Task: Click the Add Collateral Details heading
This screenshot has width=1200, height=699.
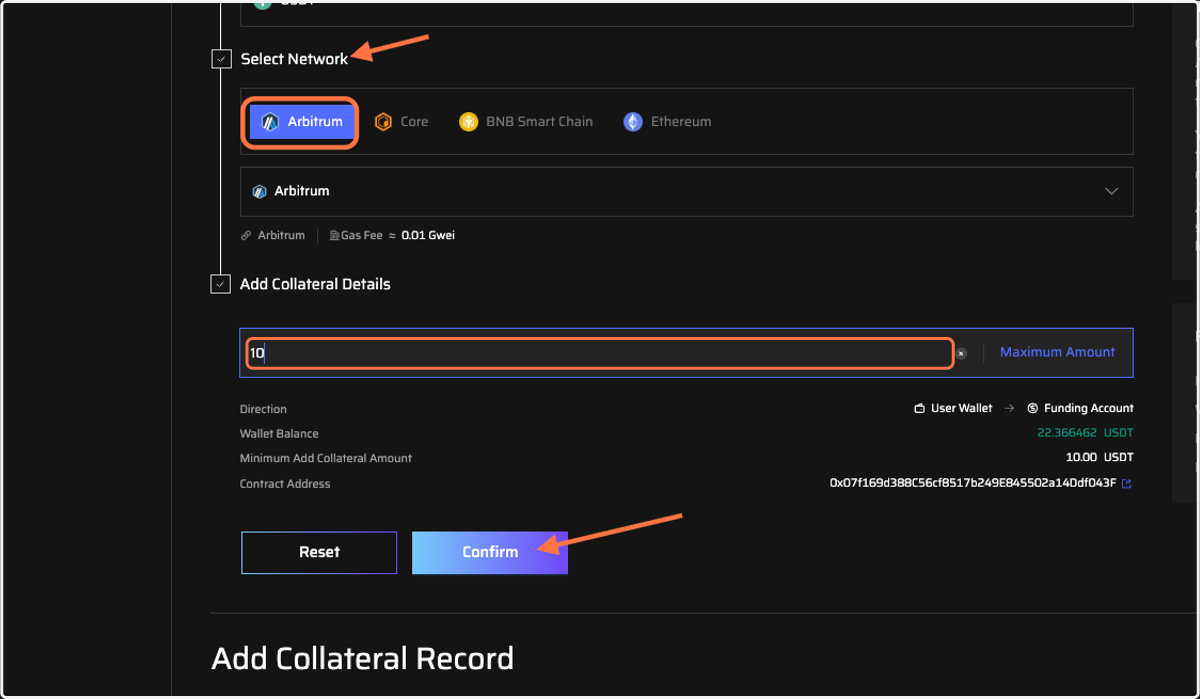Action: pos(315,284)
